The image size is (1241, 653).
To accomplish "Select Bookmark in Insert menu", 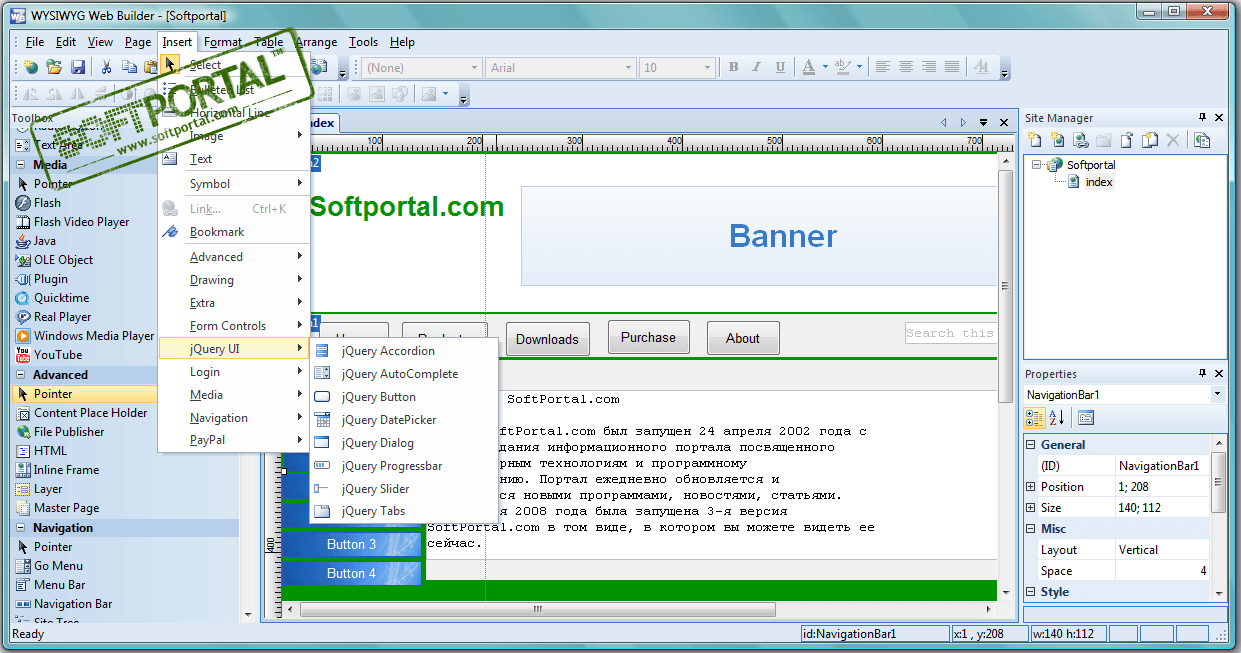I will (234, 232).
